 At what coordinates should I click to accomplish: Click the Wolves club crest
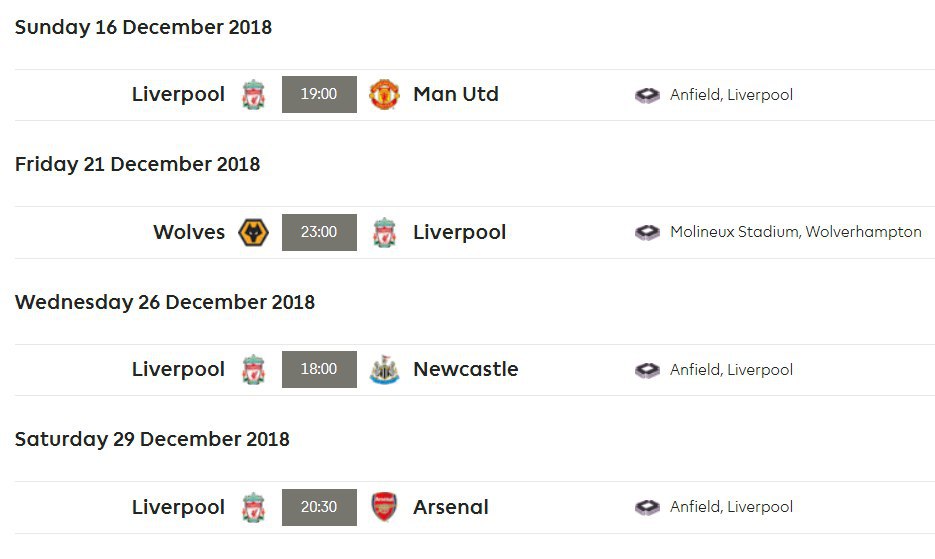[x=253, y=232]
